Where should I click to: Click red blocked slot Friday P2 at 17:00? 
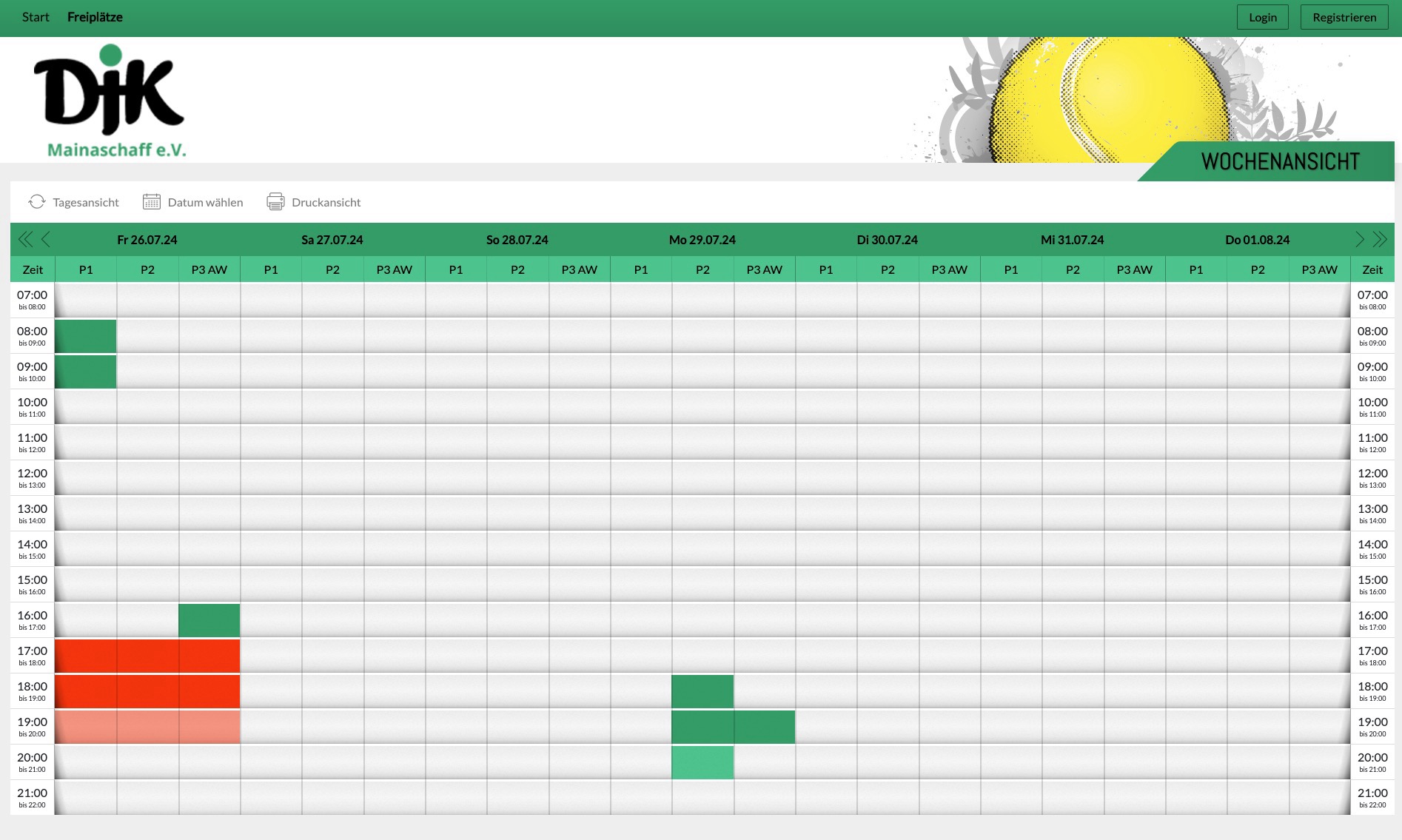[x=147, y=656]
